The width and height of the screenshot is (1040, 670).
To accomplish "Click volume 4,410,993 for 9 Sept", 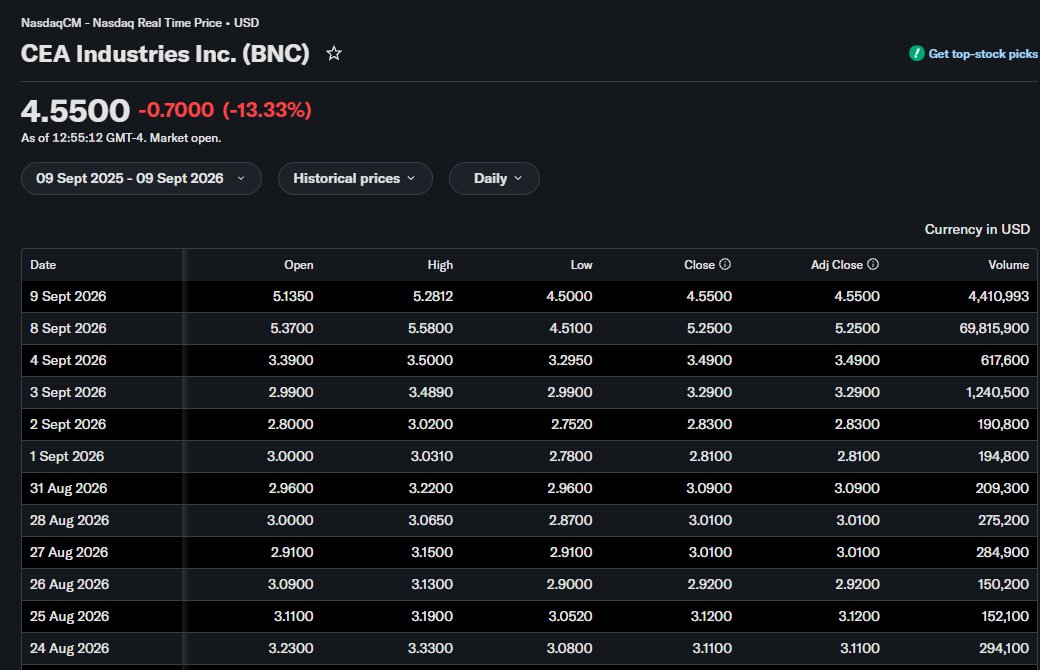I will pos(998,297).
